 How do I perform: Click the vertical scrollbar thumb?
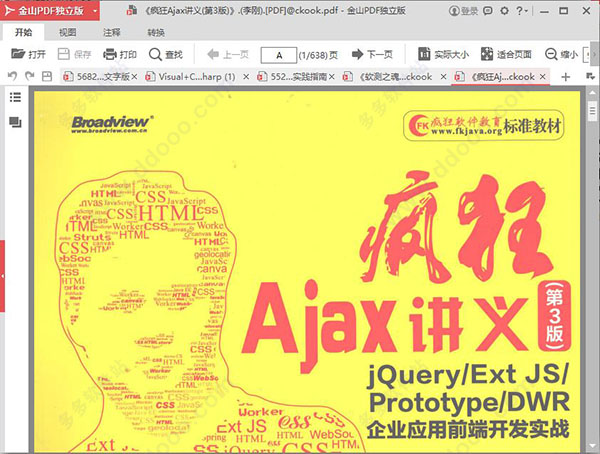pyautogui.click(x=592, y=111)
